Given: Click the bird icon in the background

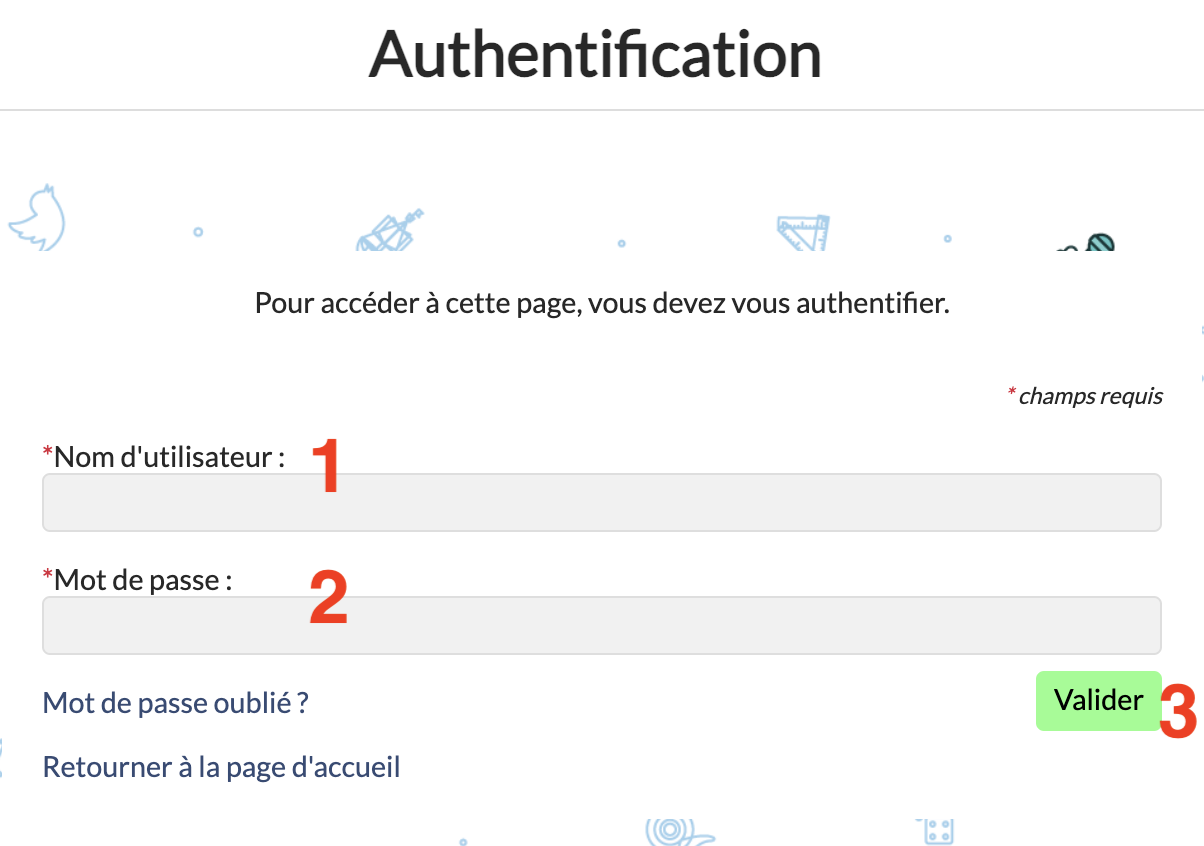Looking at the screenshot, I should (x=38, y=215).
